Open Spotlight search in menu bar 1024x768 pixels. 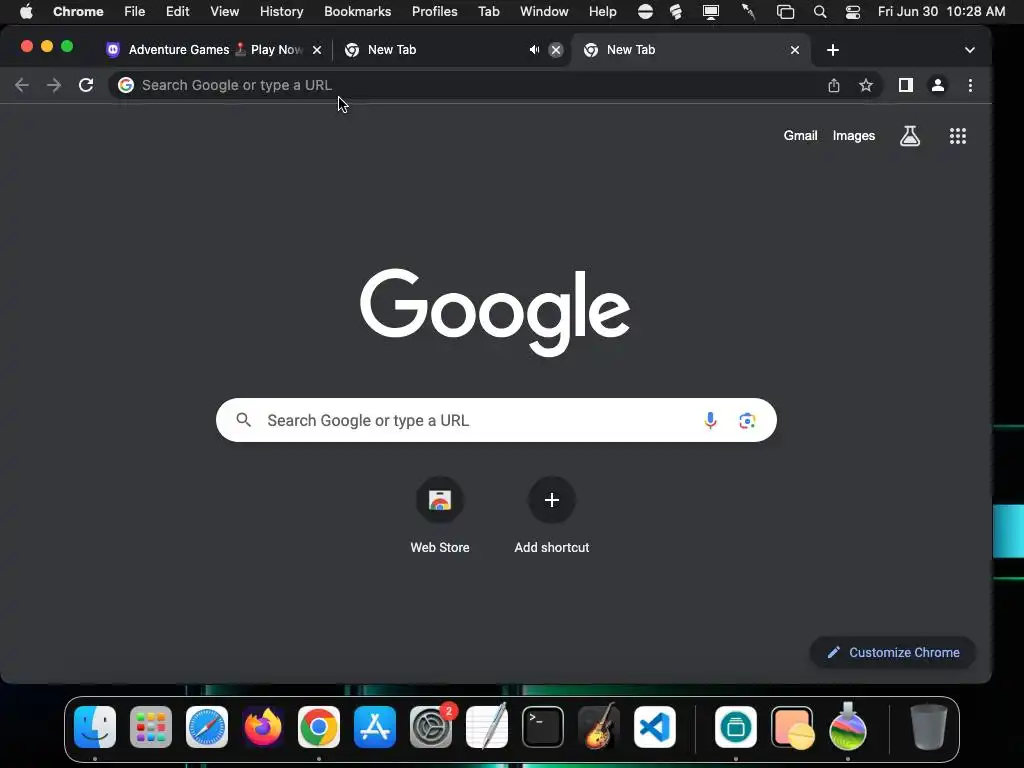click(x=820, y=12)
